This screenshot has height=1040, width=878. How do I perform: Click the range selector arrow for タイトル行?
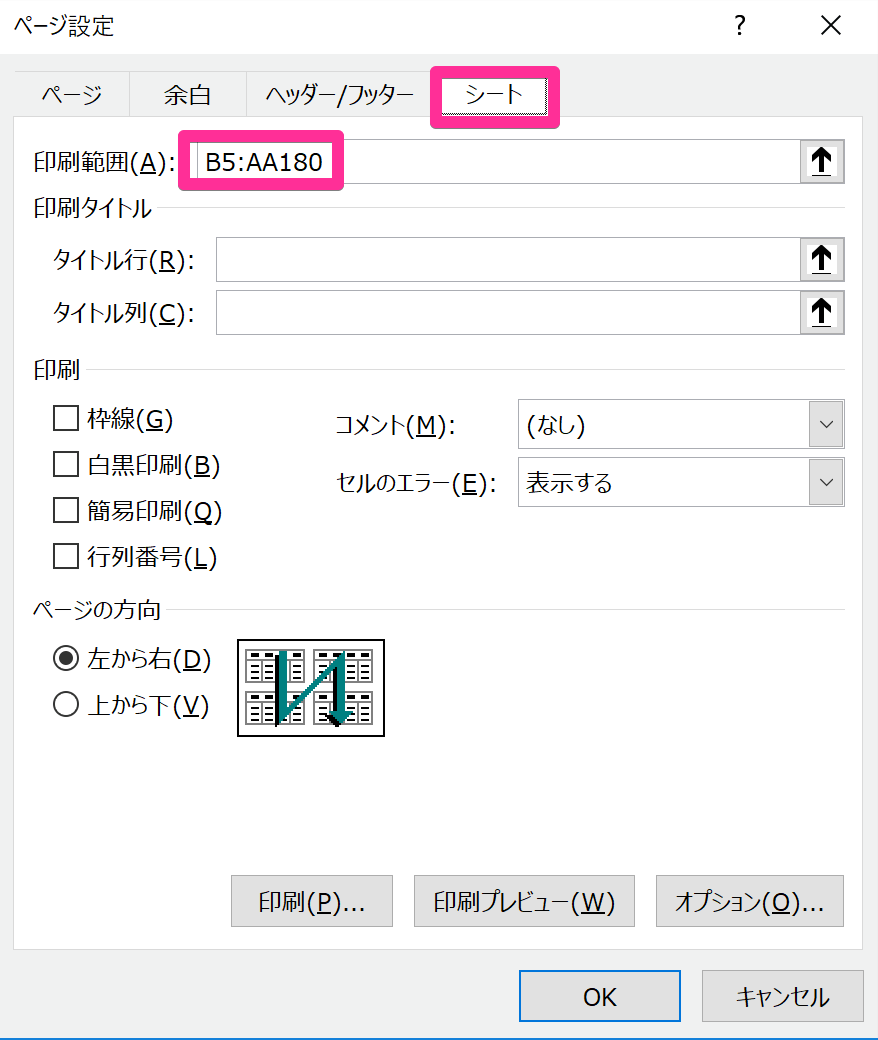point(822,259)
